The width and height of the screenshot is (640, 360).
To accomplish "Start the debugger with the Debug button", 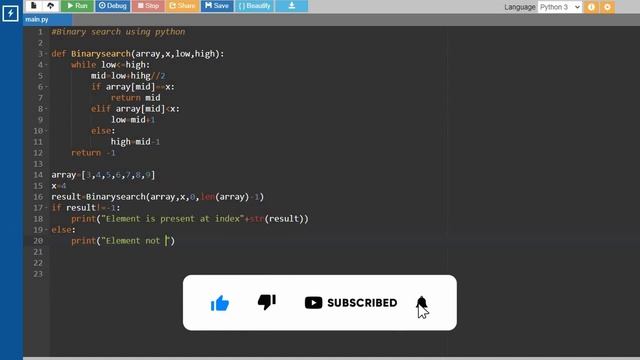I will coord(113,6).
